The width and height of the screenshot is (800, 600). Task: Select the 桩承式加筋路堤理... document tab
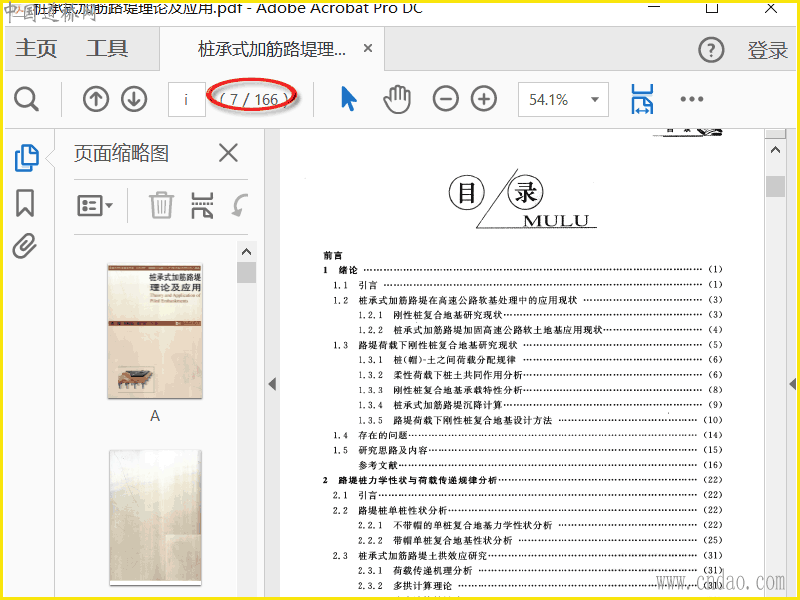(x=271, y=49)
